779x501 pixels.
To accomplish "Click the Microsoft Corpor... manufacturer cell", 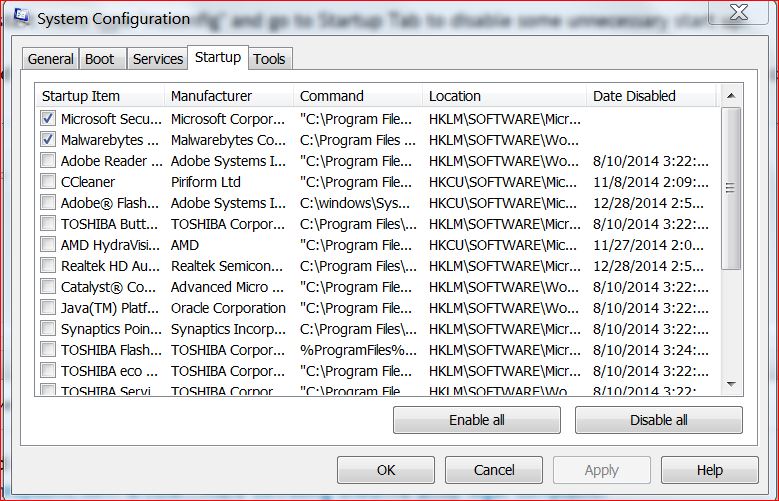I will tap(228, 119).
